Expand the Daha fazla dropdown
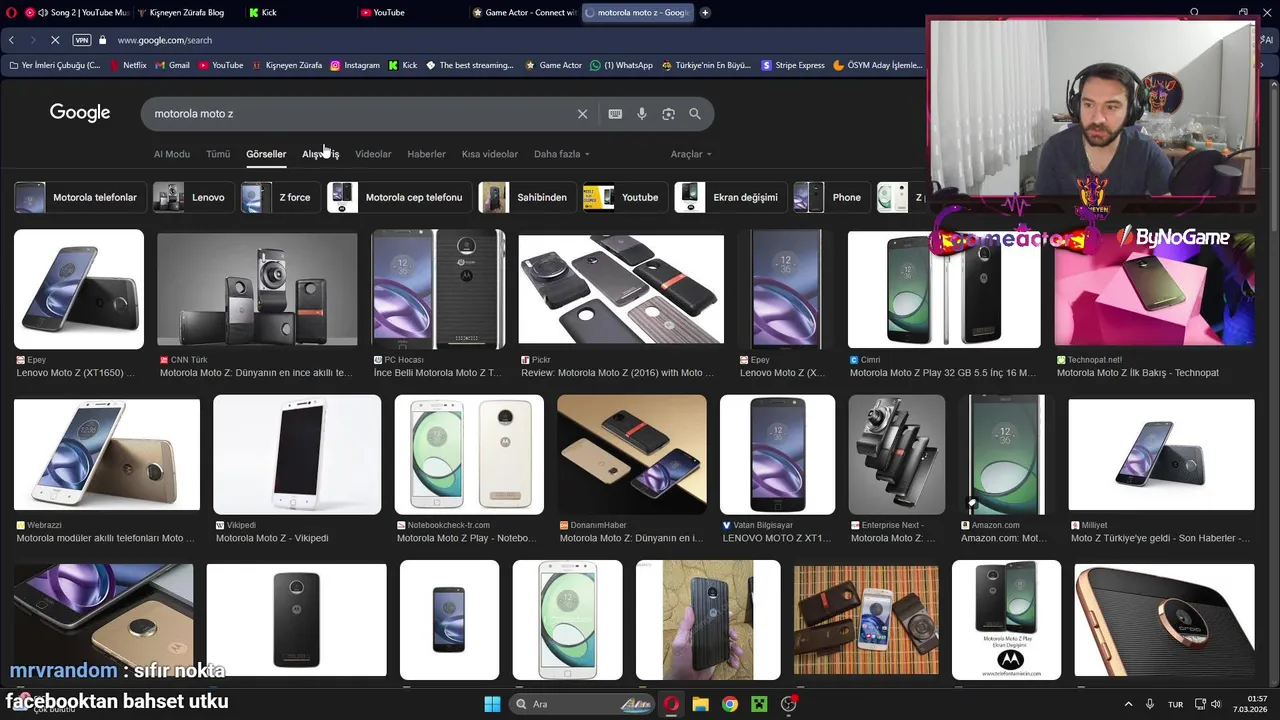Screen dimensions: 1280x720 tap(561, 154)
